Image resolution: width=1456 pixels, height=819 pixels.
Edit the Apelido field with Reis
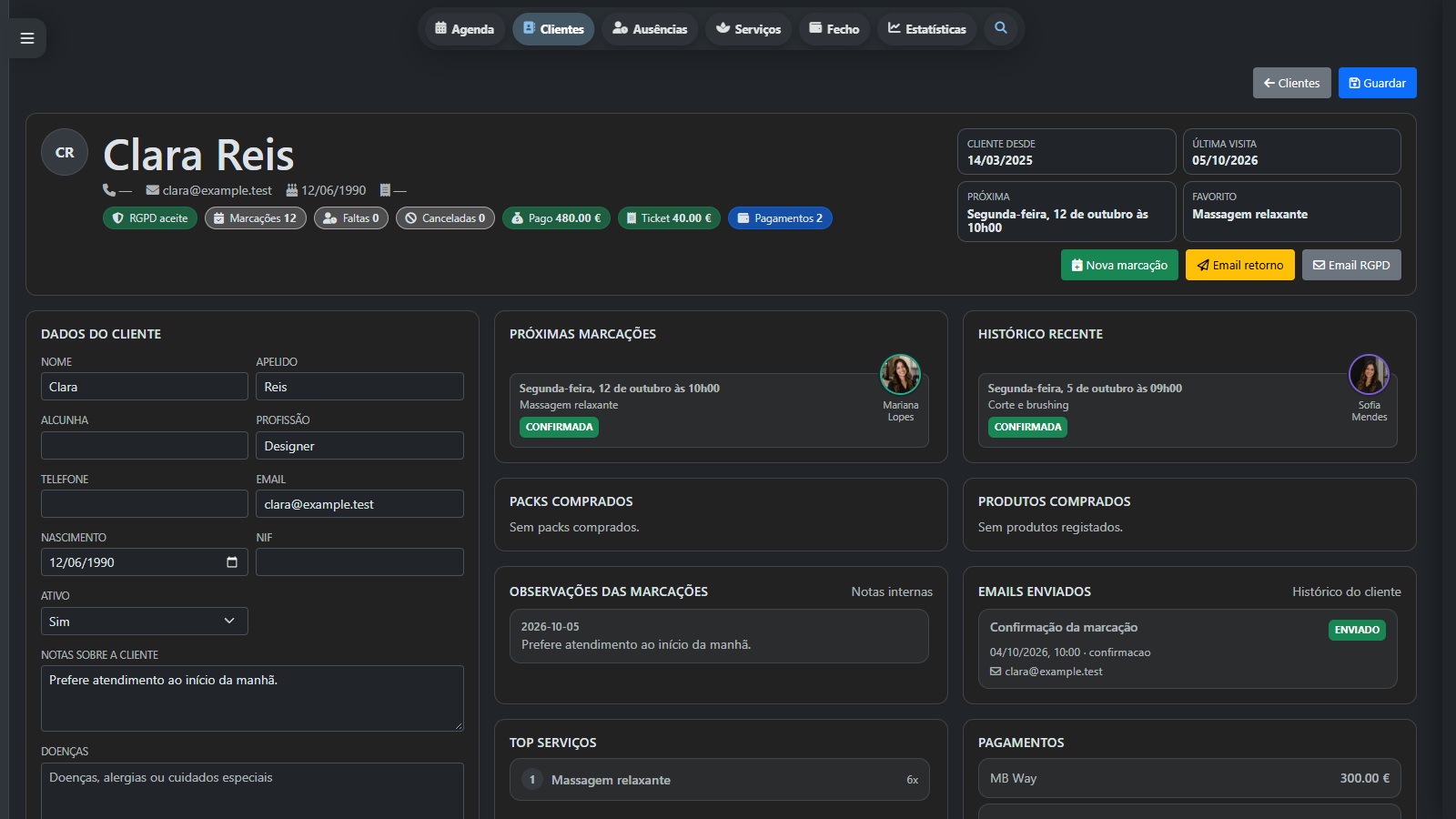click(x=359, y=387)
